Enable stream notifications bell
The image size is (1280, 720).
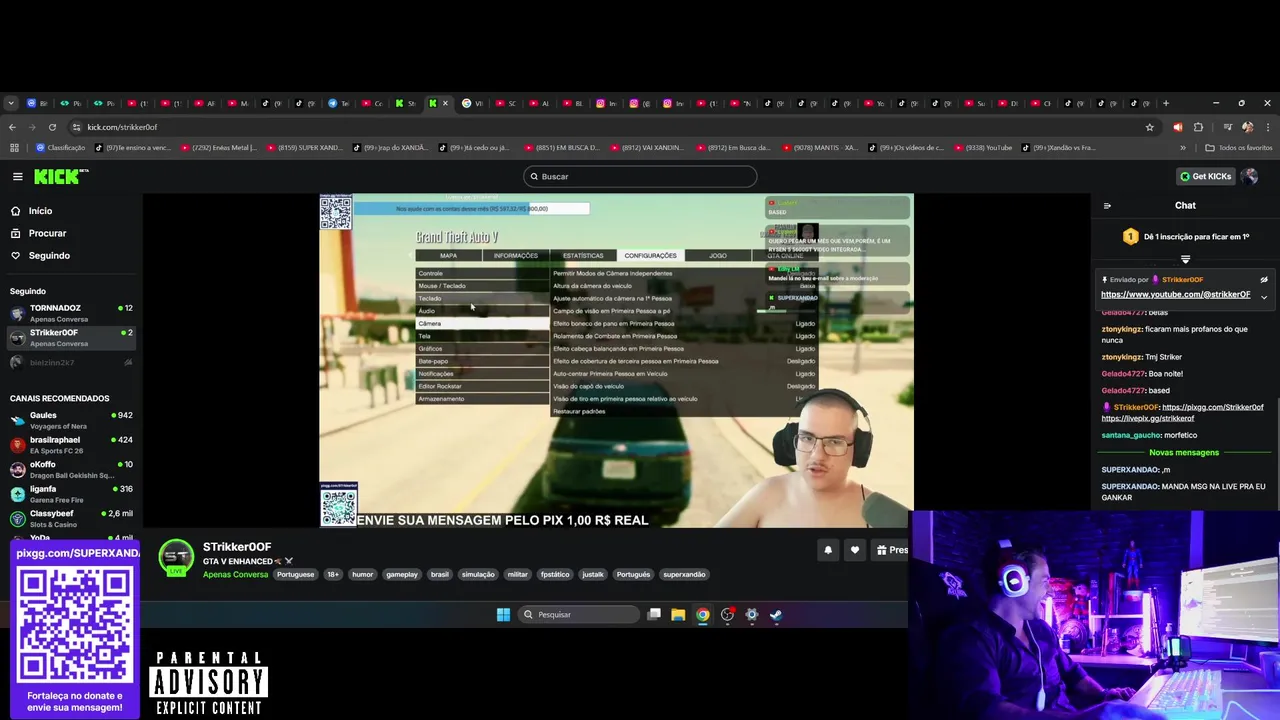click(828, 550)
